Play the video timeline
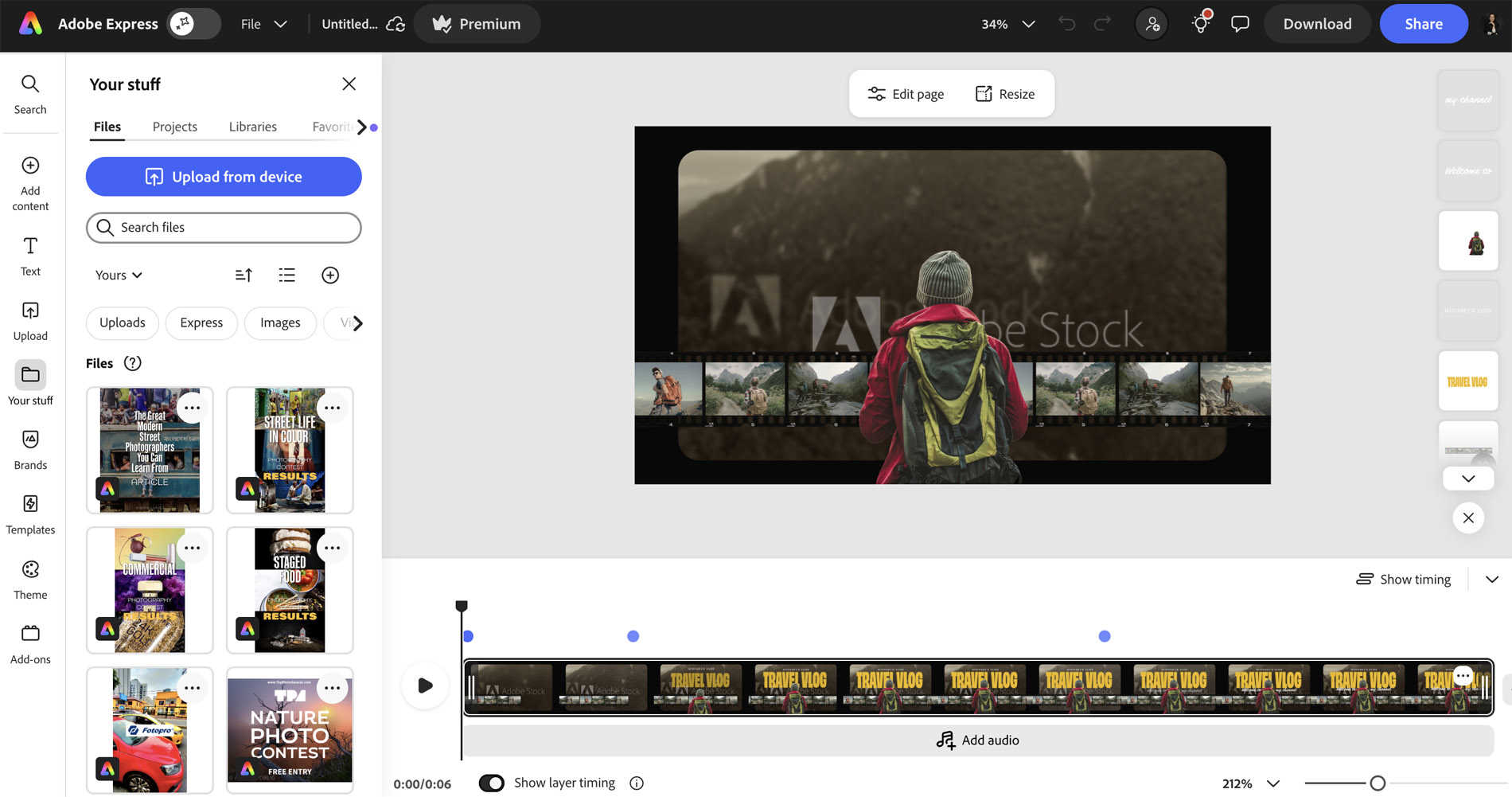Screen dimensions: 1512x797 coord(425,686)
